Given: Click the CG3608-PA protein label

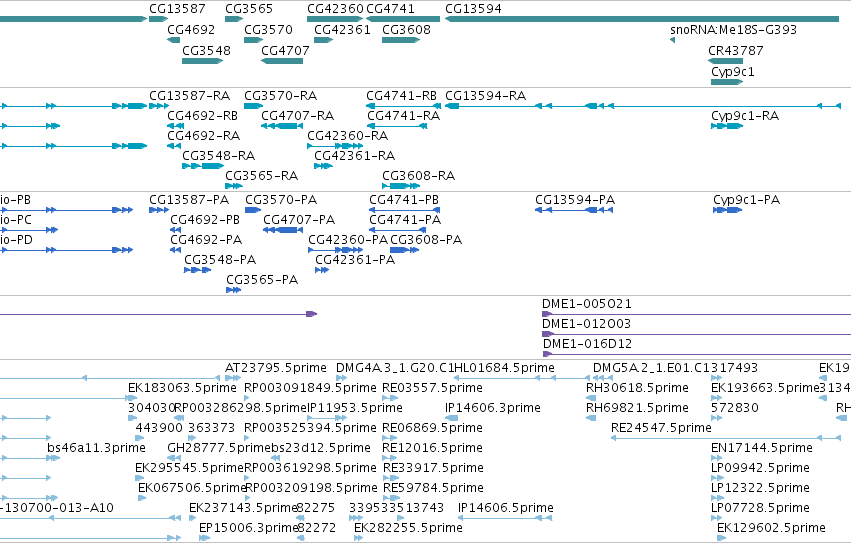Looking at the screenshot, I should pyautogui.click(x=426, y=240).
